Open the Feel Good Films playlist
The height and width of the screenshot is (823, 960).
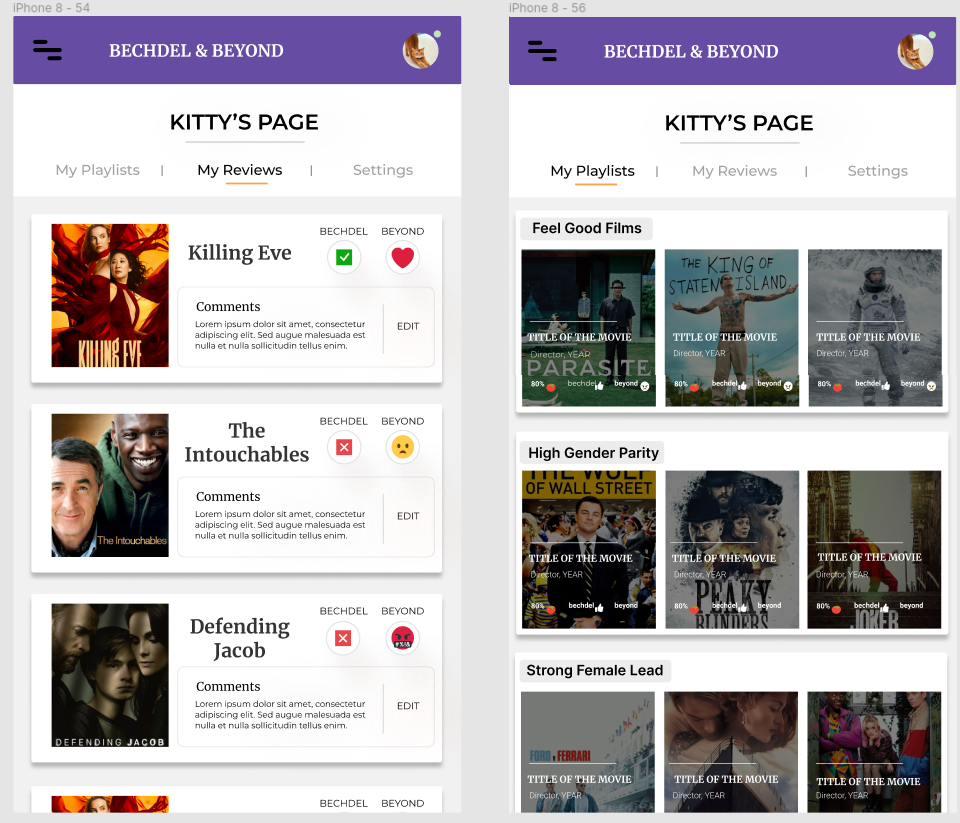(587, 228)
